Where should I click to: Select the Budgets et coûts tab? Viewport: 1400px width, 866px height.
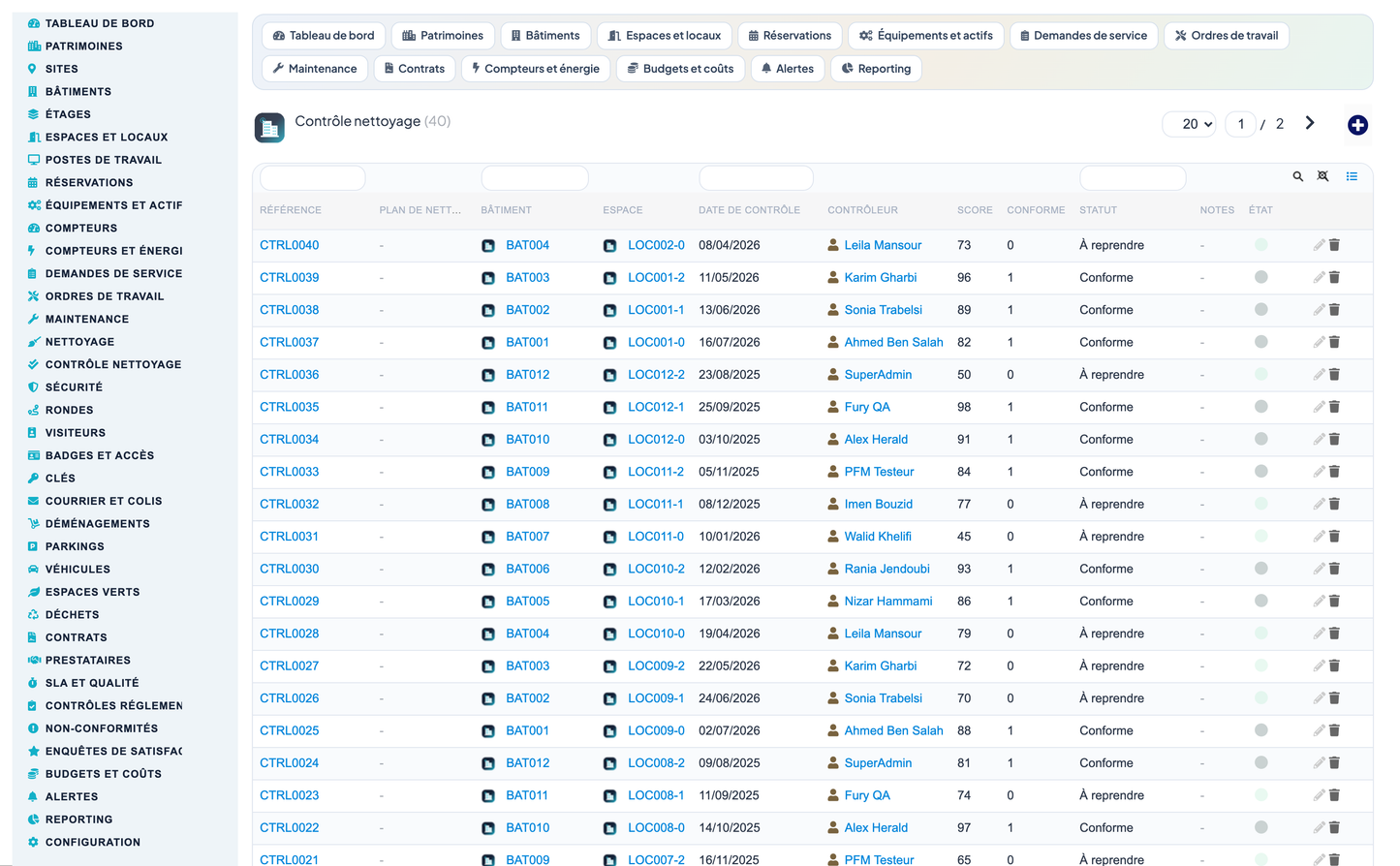(680, 69)
